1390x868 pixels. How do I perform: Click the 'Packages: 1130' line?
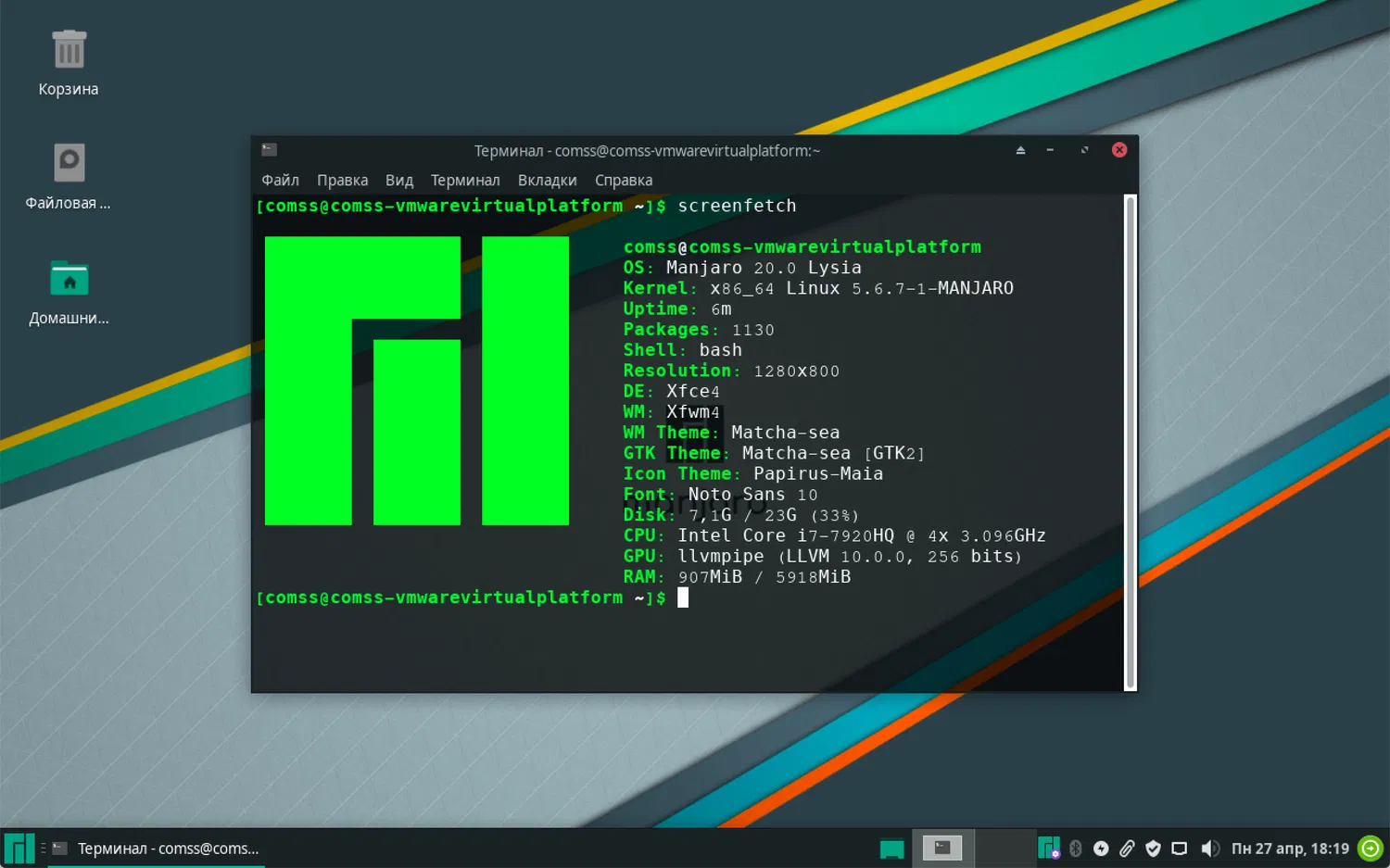point(699,330)
